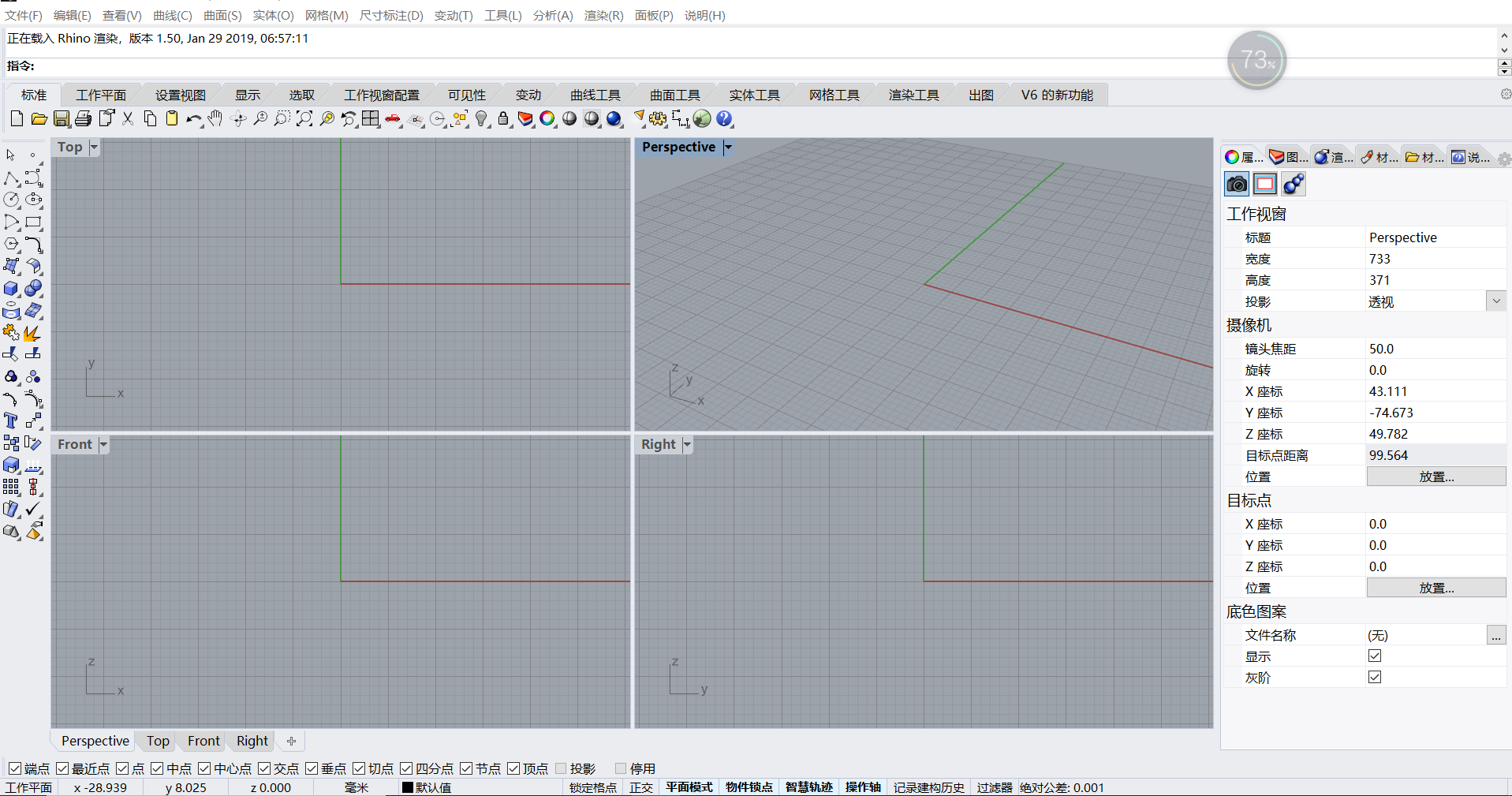Click the Zoom Extents icon
This screenshot has height=796, width=1512.
[304, 119]
